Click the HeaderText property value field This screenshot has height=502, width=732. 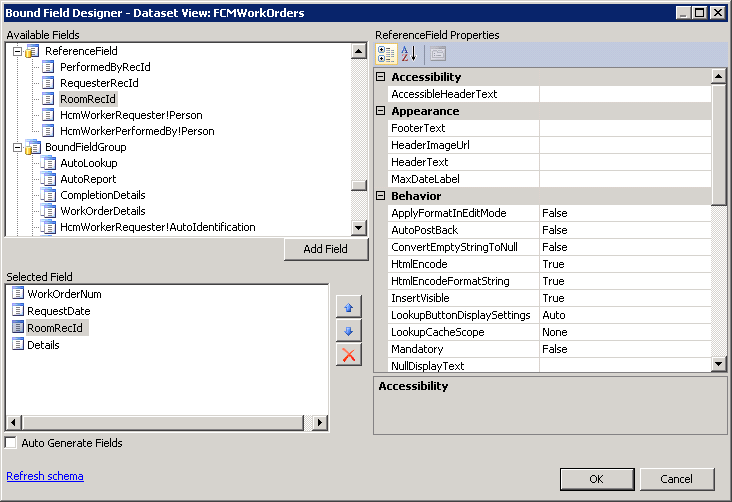click(x=625, y=162)
